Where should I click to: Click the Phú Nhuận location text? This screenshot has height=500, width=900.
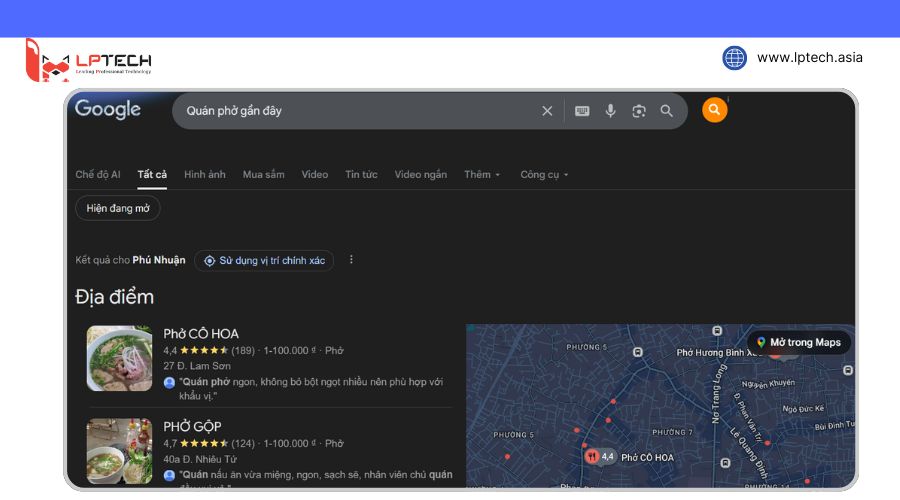[159, 260]
